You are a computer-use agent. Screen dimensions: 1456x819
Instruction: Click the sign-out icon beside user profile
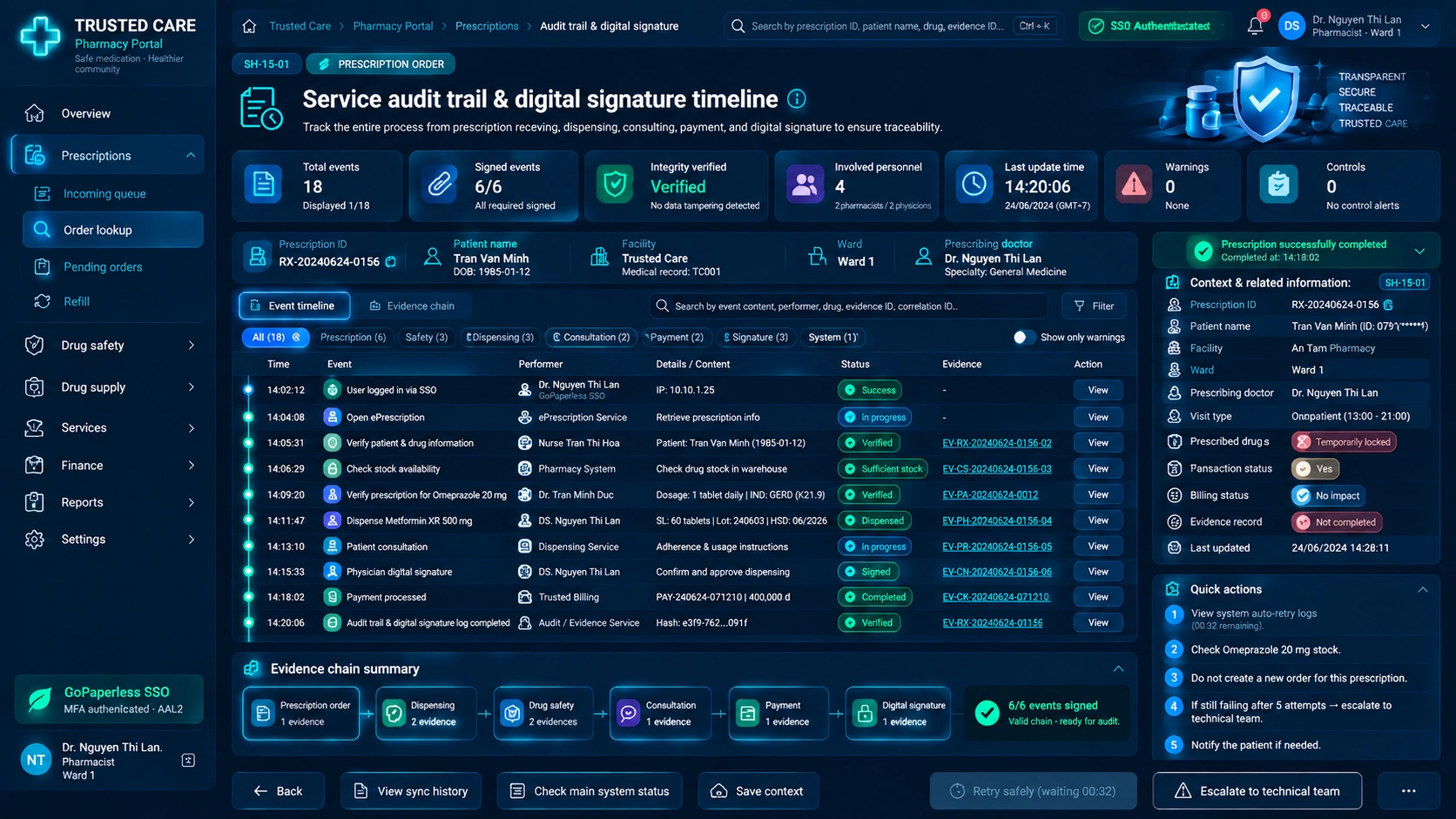click(188, 761)
